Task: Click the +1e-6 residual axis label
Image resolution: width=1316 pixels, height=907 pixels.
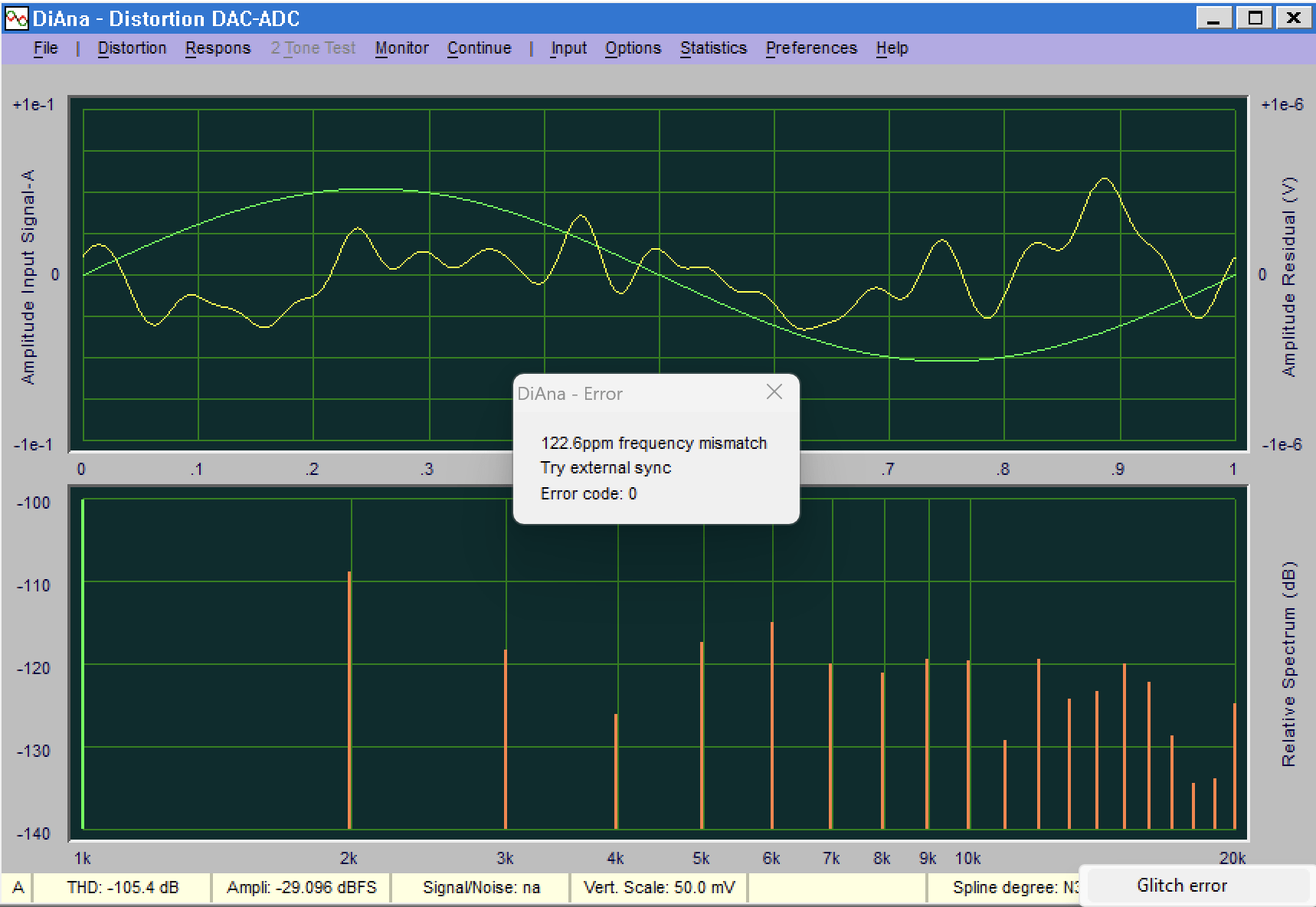Action: click(x=1282, y=104)
